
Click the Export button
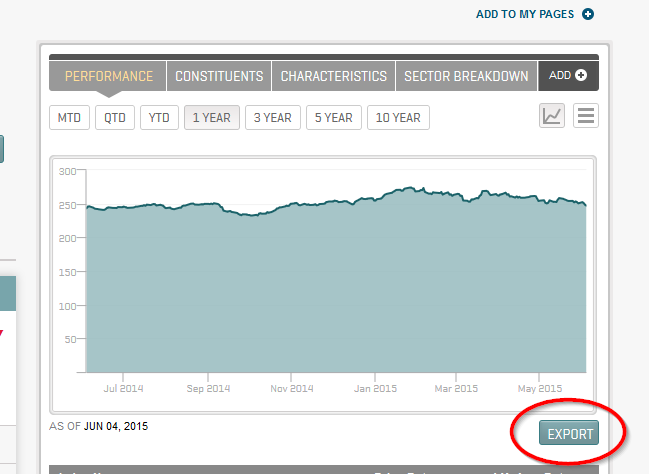(568, 434)
